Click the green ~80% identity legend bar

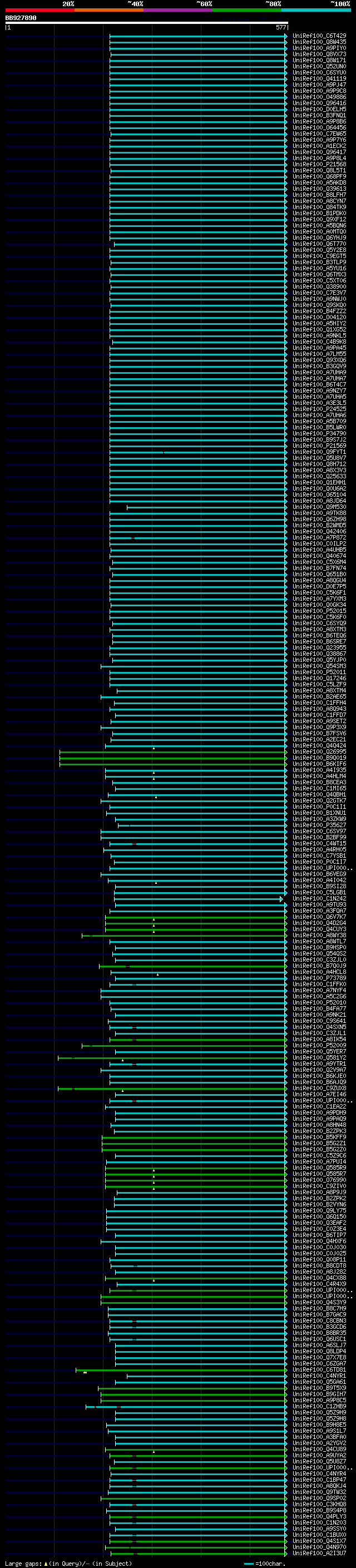tap(247, 10)
